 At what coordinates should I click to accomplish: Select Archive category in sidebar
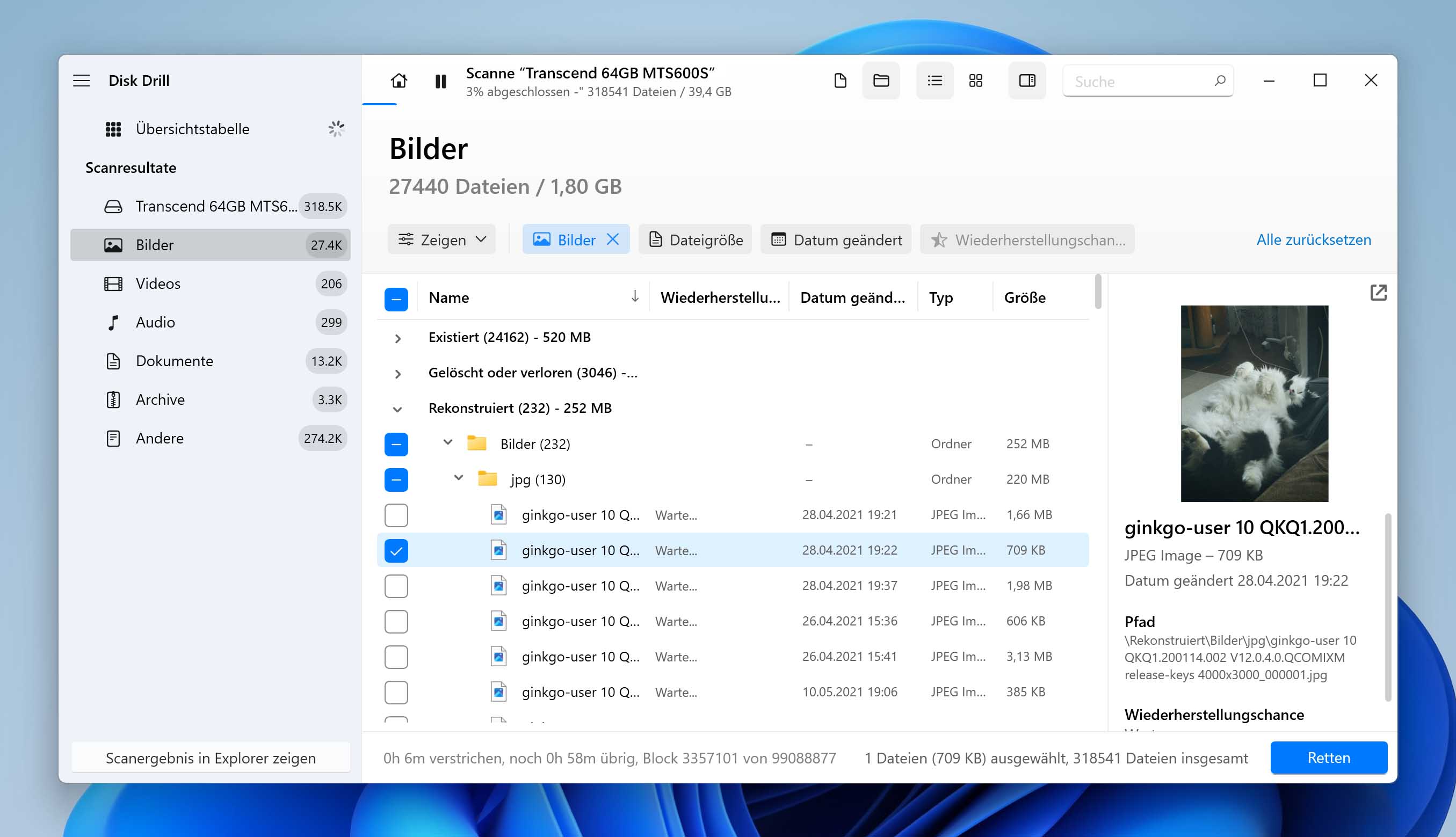(x=211, y=399)
